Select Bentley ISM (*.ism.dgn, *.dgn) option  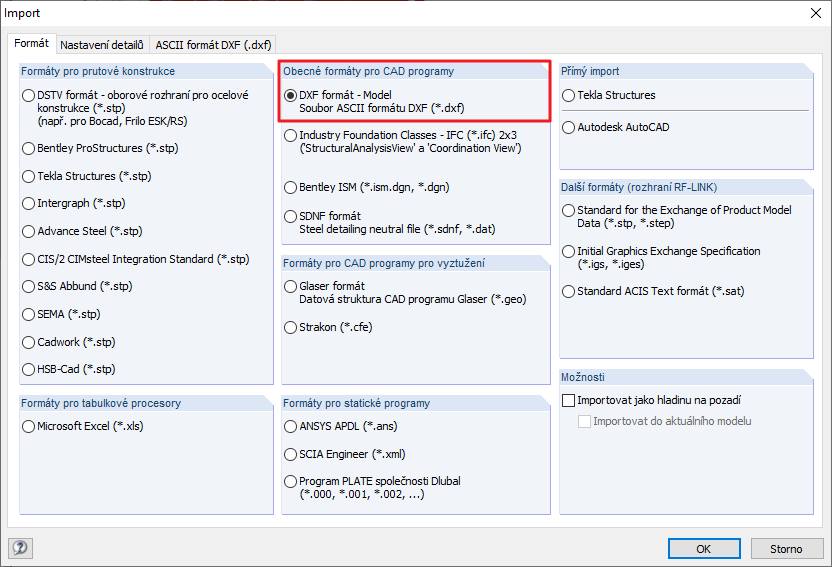[x=290, y=187]
